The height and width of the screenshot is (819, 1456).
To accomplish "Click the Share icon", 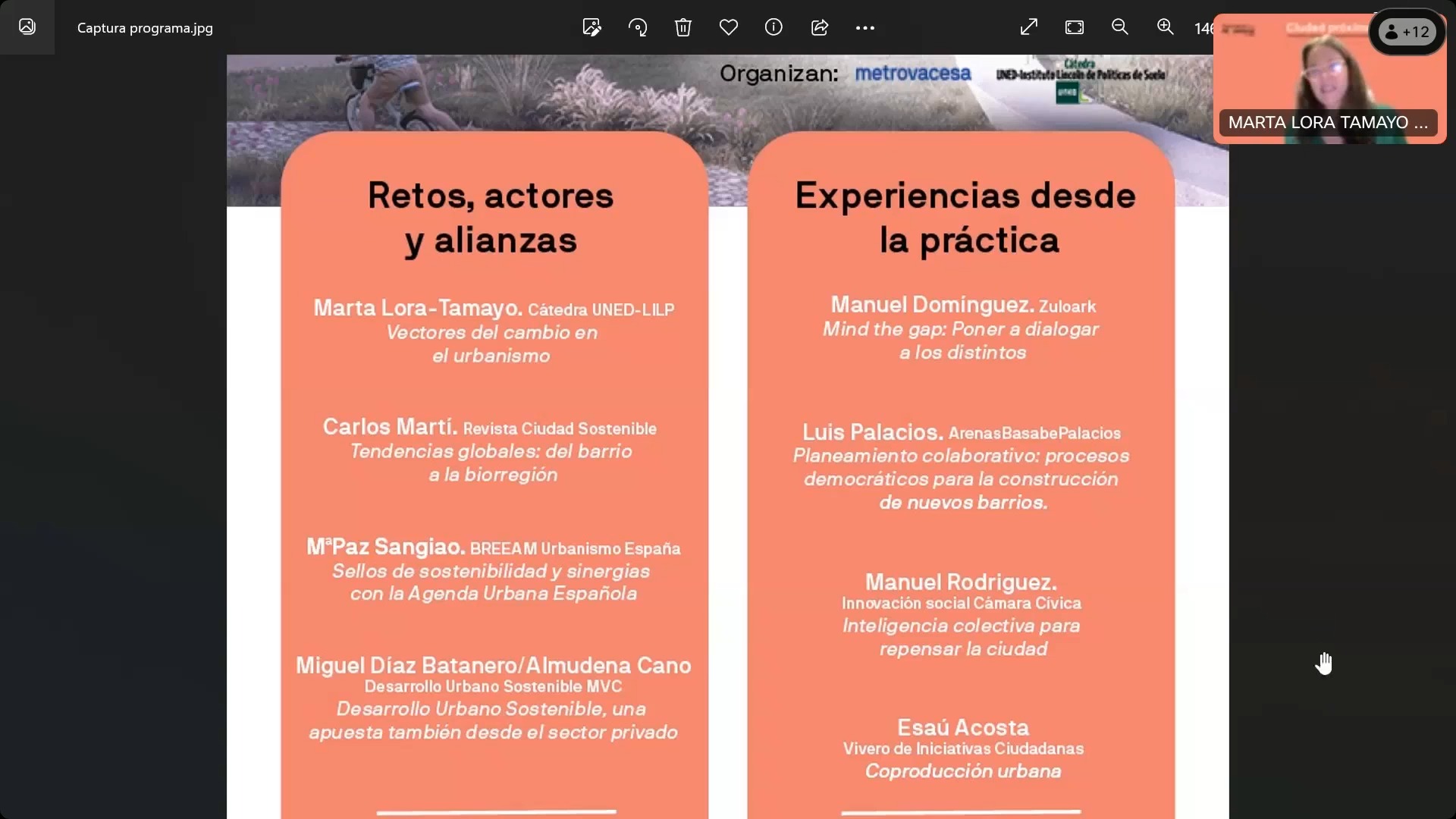I will (819, 28).
